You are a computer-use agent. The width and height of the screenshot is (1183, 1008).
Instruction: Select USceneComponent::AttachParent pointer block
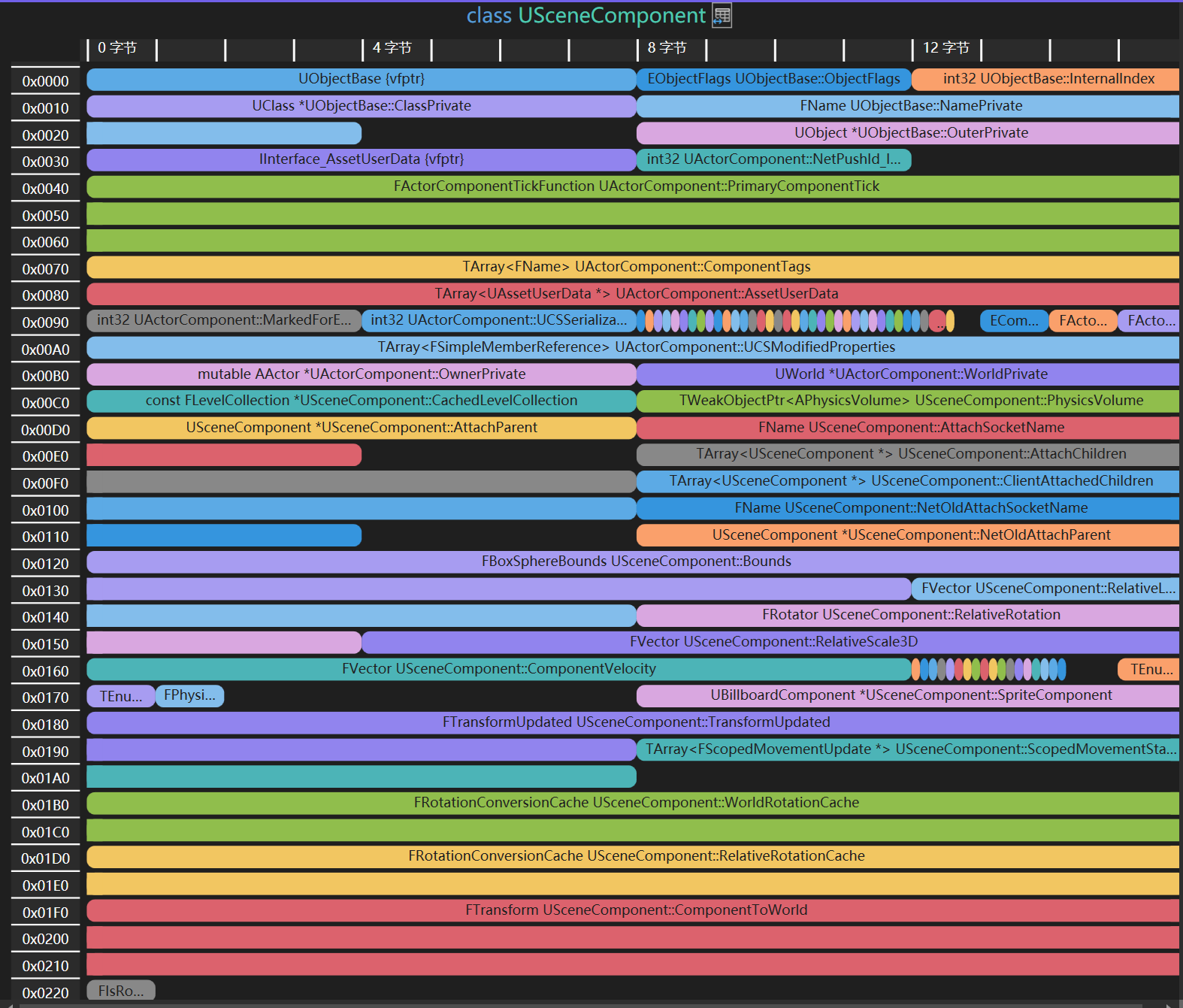(361, 428)
